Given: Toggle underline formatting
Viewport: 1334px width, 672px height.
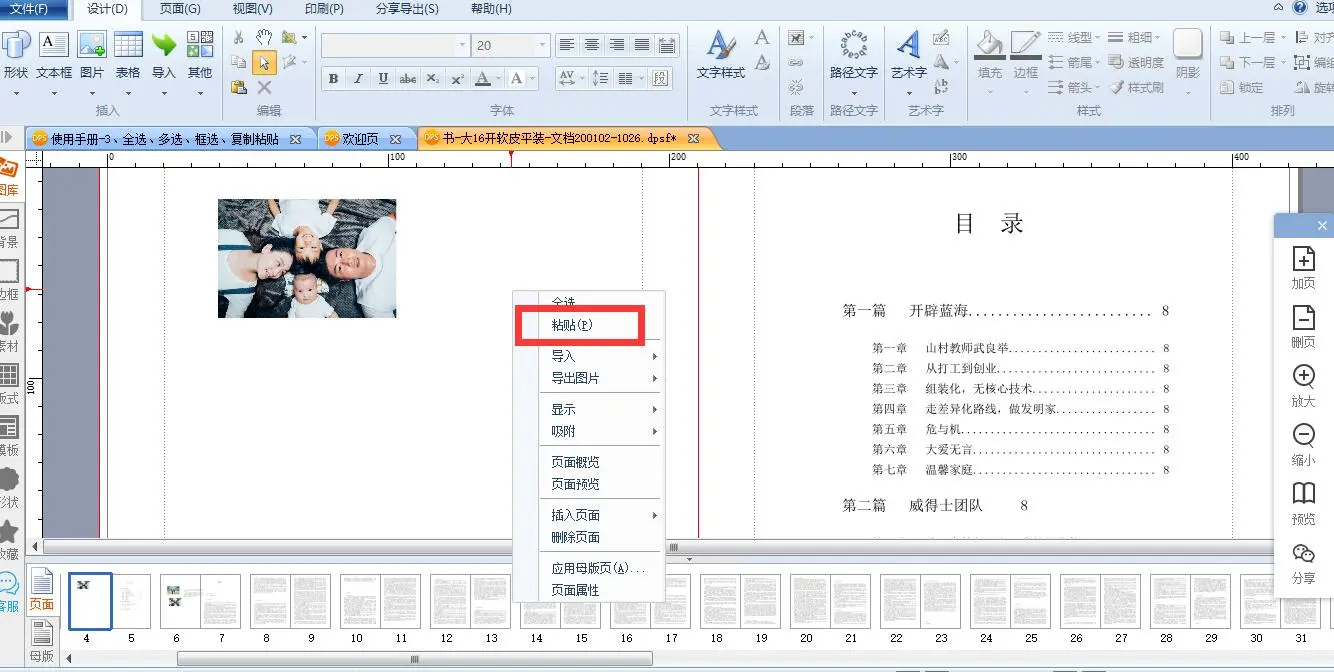Looking at the screenshot, I should coord(383,79).
